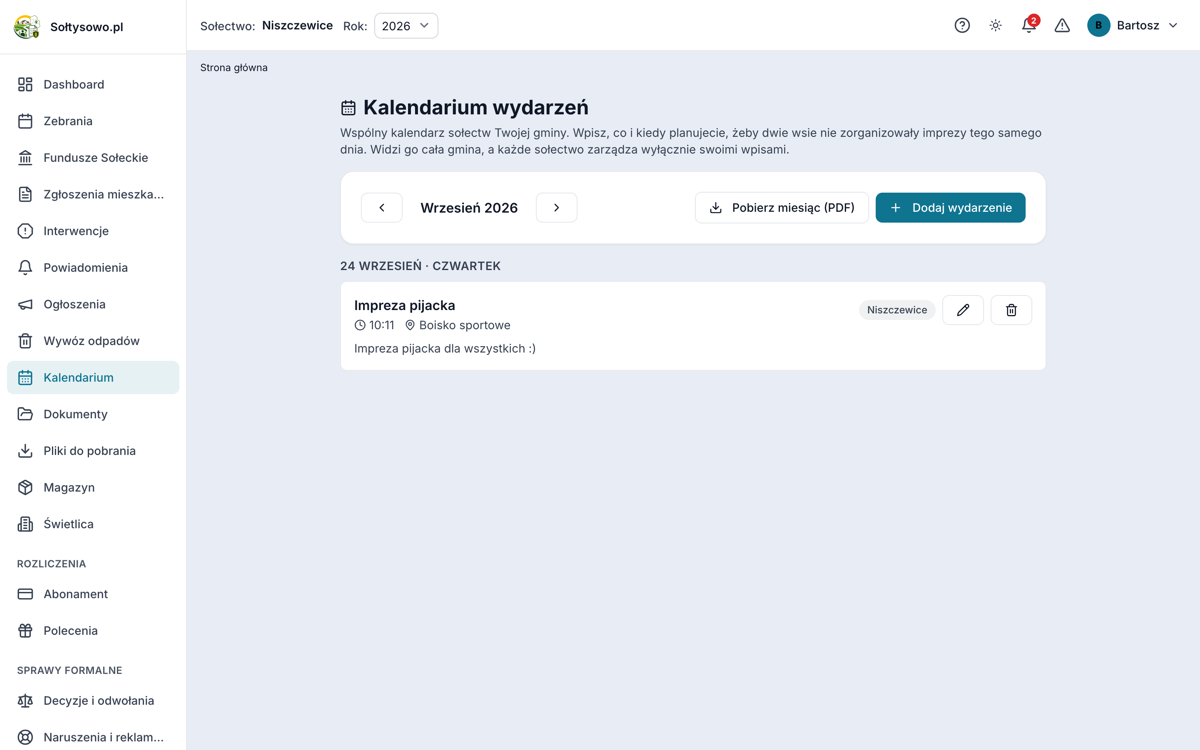Delete the Impreza pijacka event
Viewport: 1200px width, 750px height.
pos(1011,310)
